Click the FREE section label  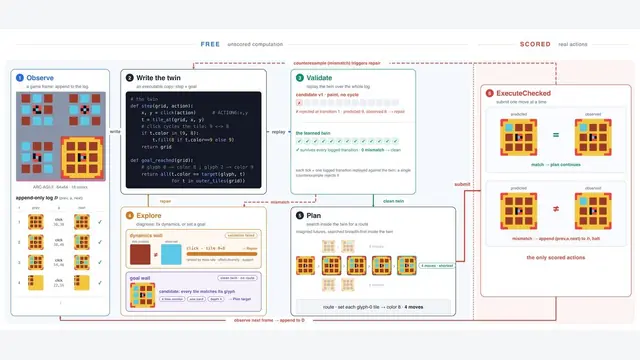210,44
